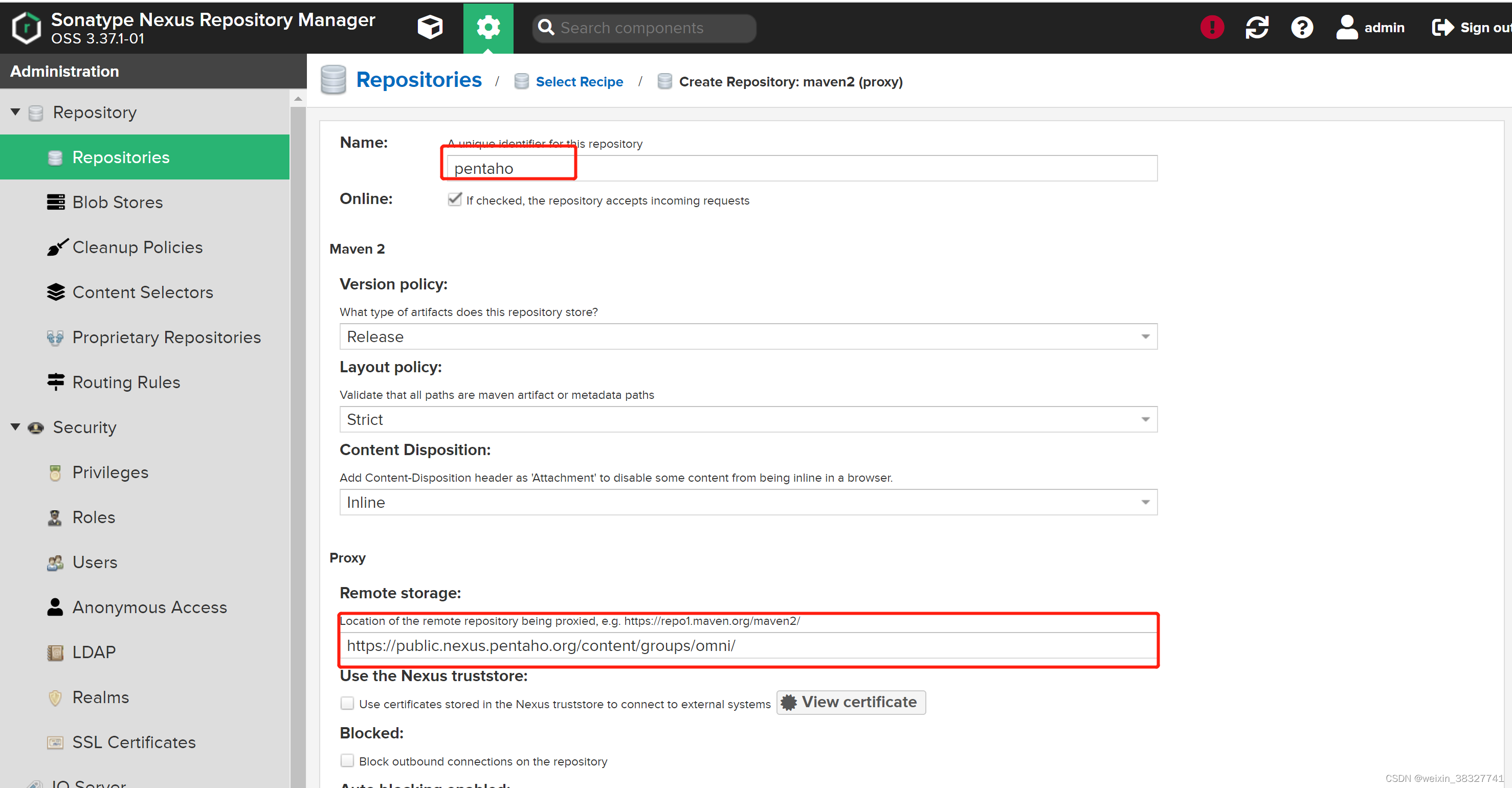Click the SSL Certificates icon
This screenshot has width=1512, height=788.
pos(55,742)
